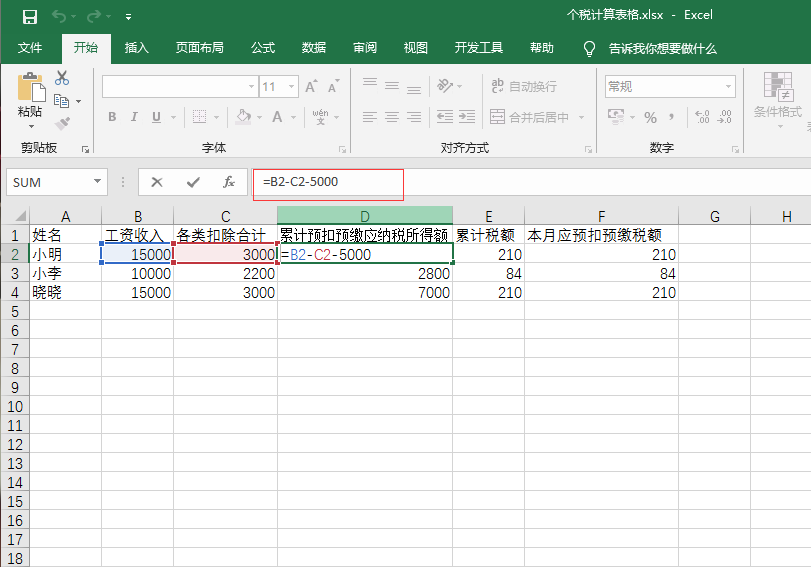This screenshot has height=567, width=811.
Task: Click cell containing 小李
Action: (65, 274)
